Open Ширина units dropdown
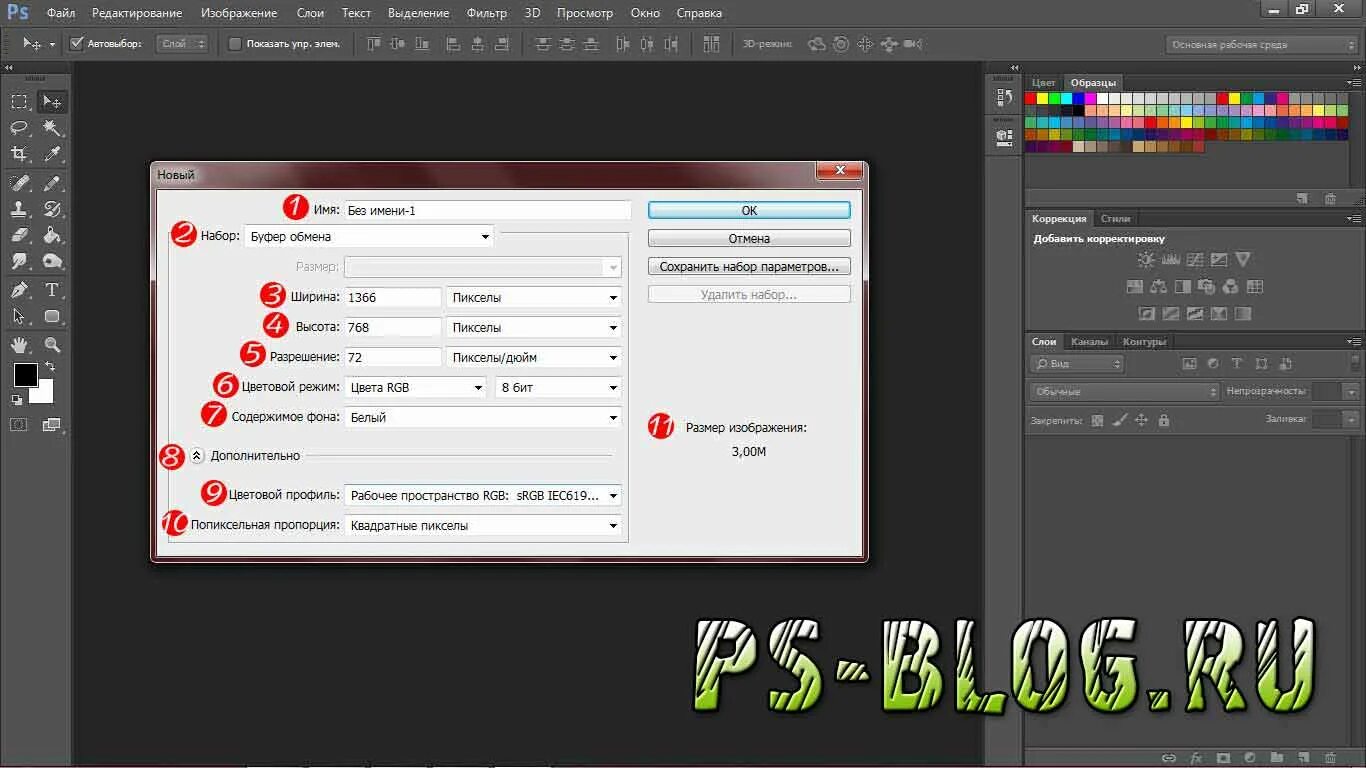Screen dimensions: 1366x768 (x=534, y=297)
